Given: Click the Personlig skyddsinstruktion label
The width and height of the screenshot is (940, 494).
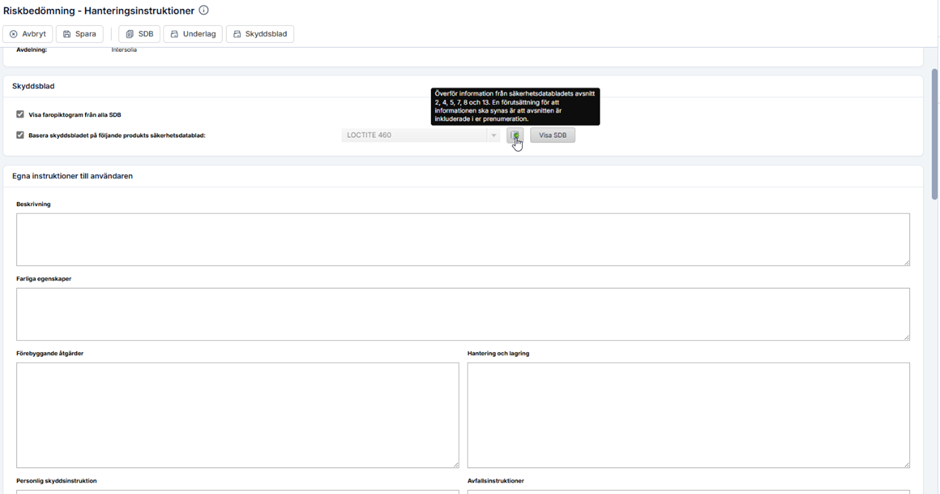Looking at the screenshot, I should pos(56,481).
